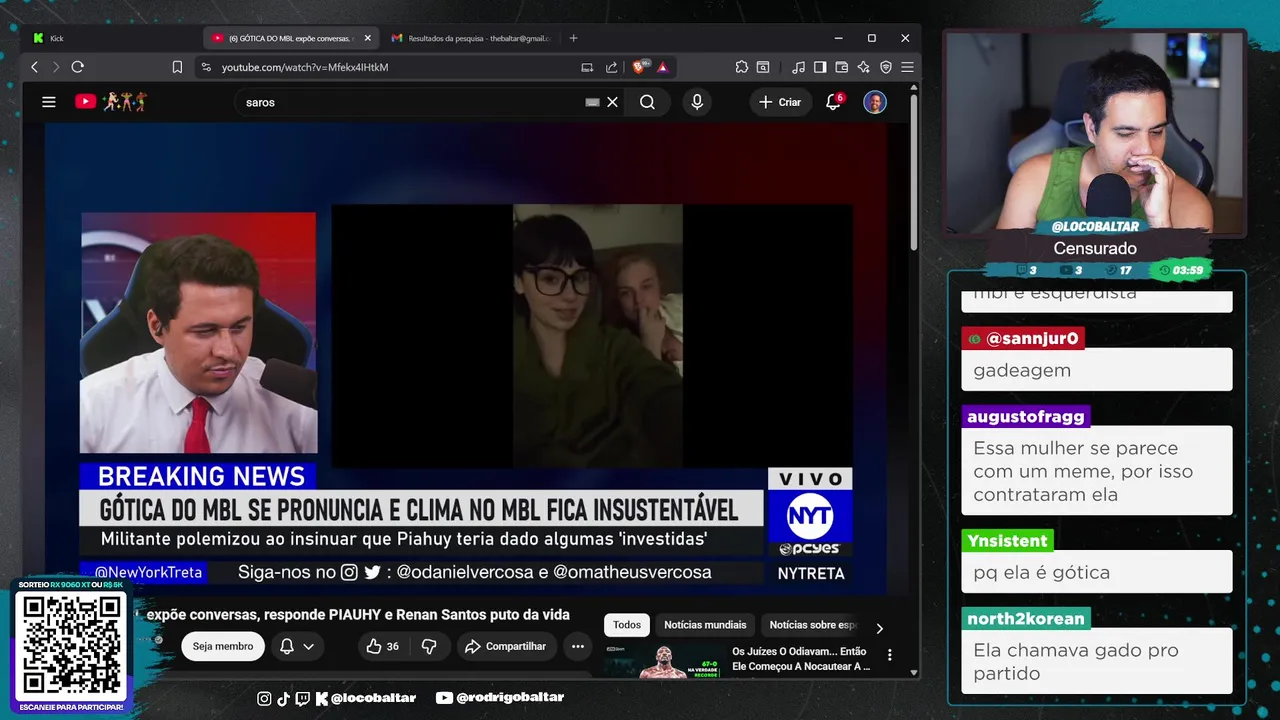Open the YouTube guide hamburger menu
The height and width of the screenshot is (720, 1280).
pos(48,102)
